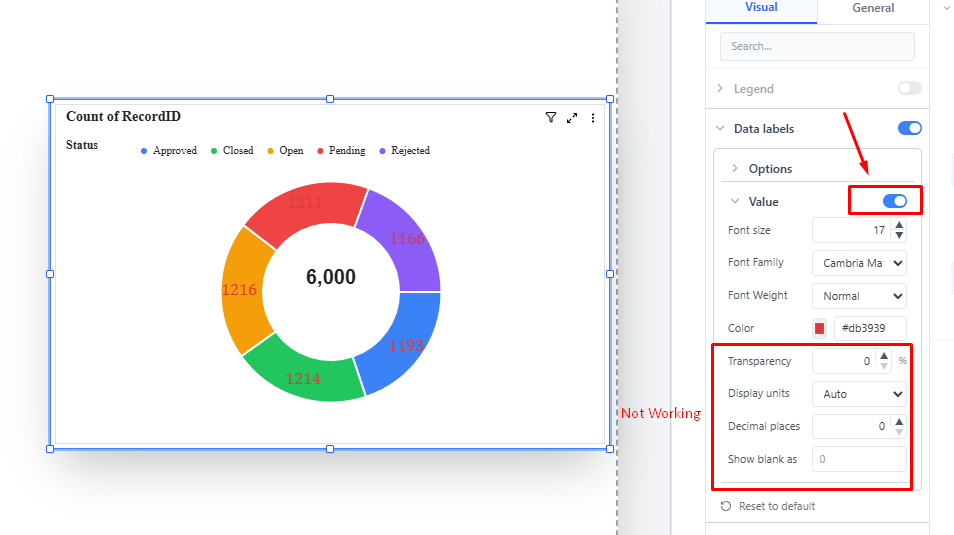954x535 pixels.
Task: Select the Visual tab
Action: [x=761, y=8]
